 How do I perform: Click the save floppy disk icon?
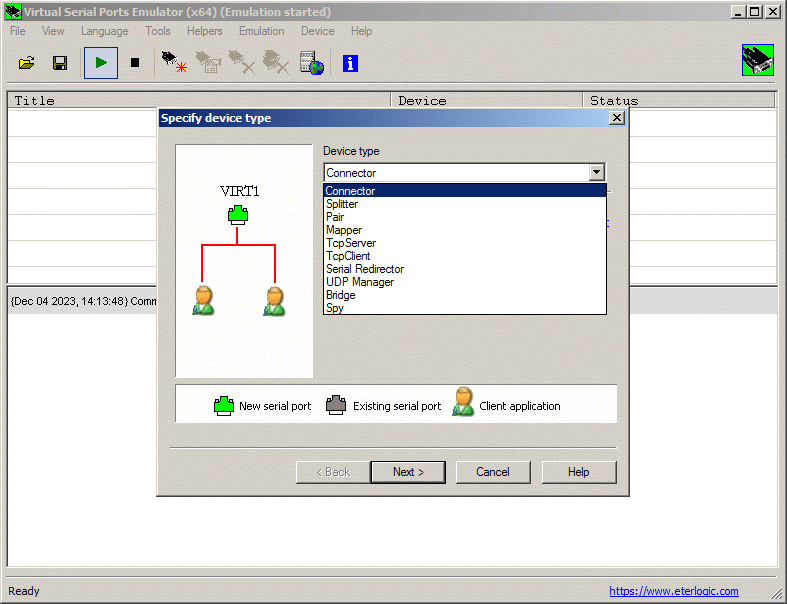coord(60,63)
